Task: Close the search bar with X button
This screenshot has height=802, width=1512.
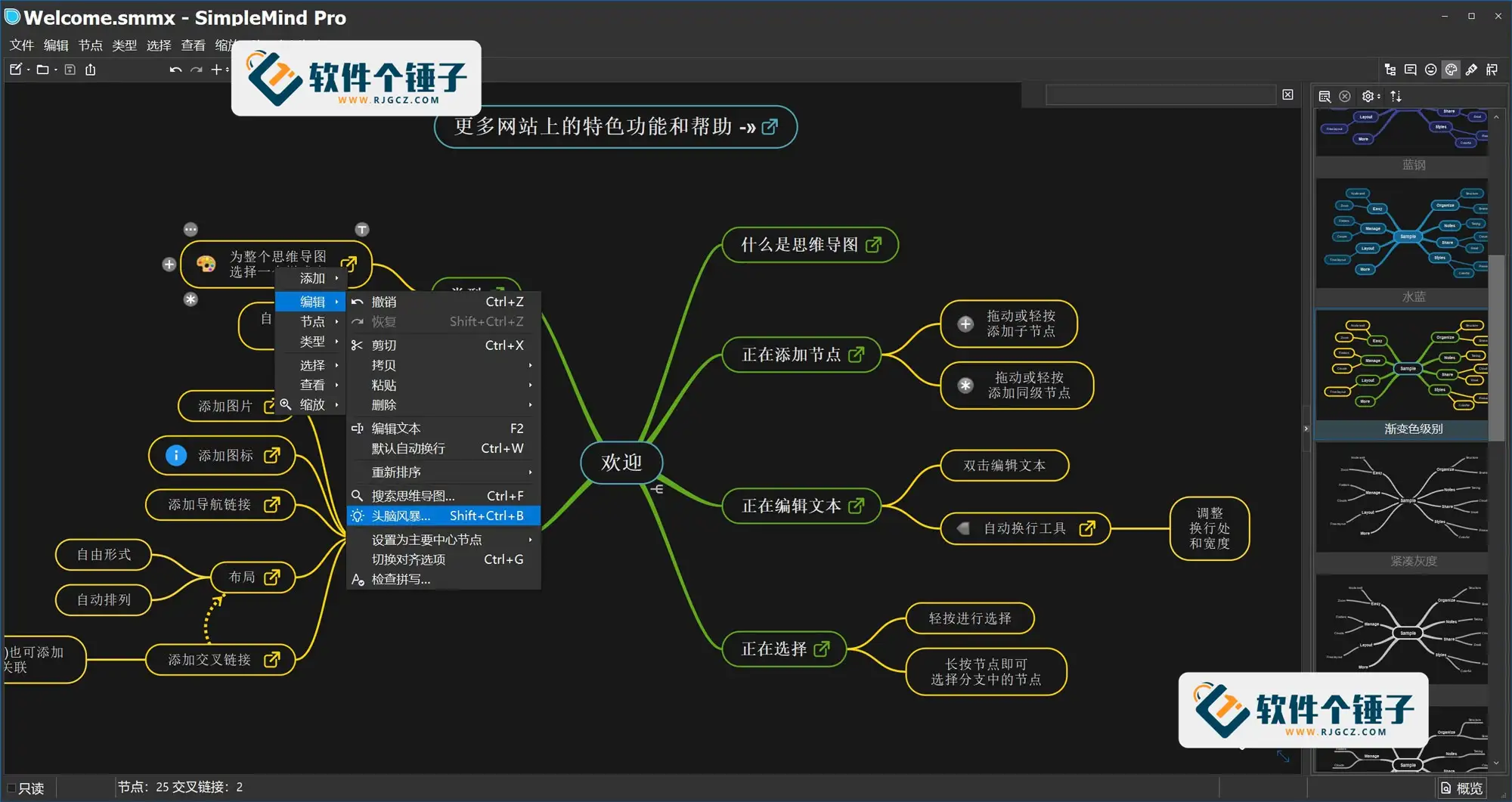Action: point(1287,94)
